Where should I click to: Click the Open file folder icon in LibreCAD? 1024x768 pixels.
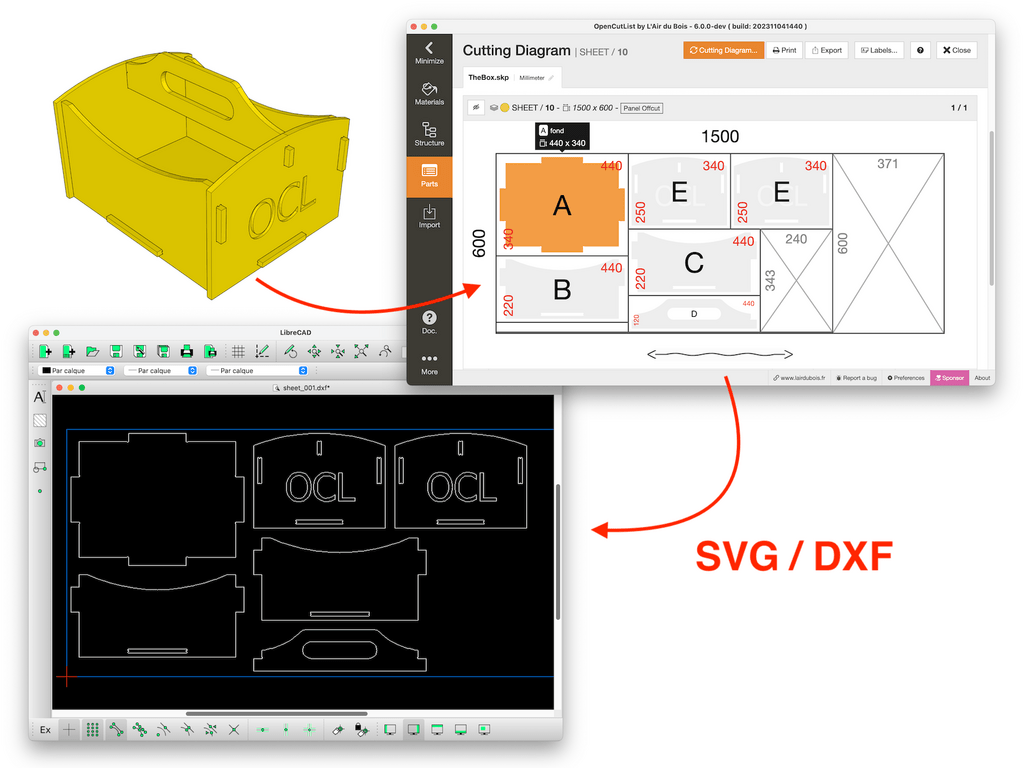pyautogui.click(x=92, y=351)
